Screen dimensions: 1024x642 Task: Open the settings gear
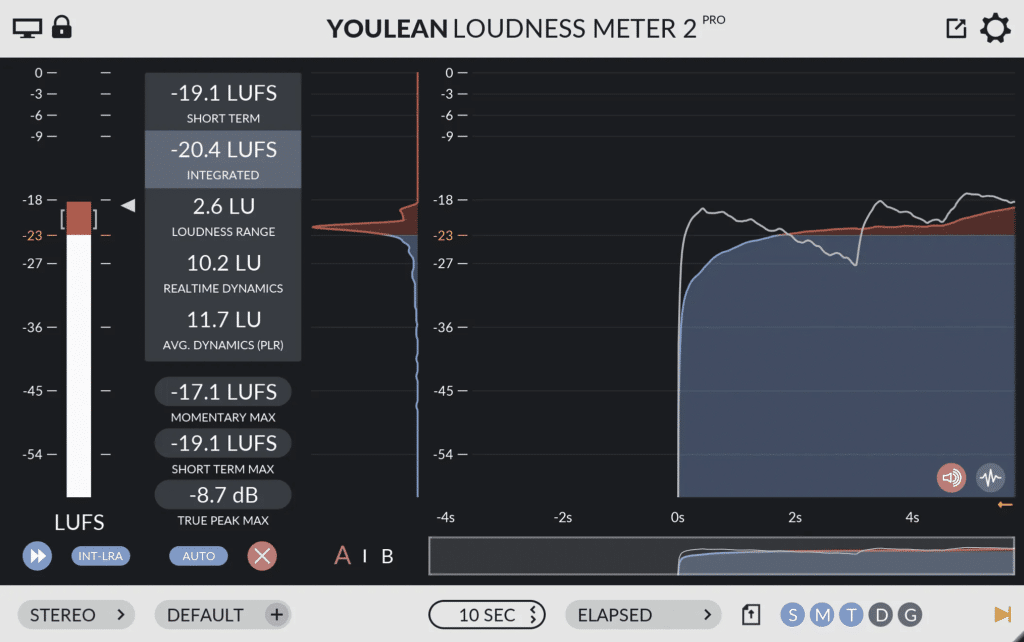coord(995,28)
